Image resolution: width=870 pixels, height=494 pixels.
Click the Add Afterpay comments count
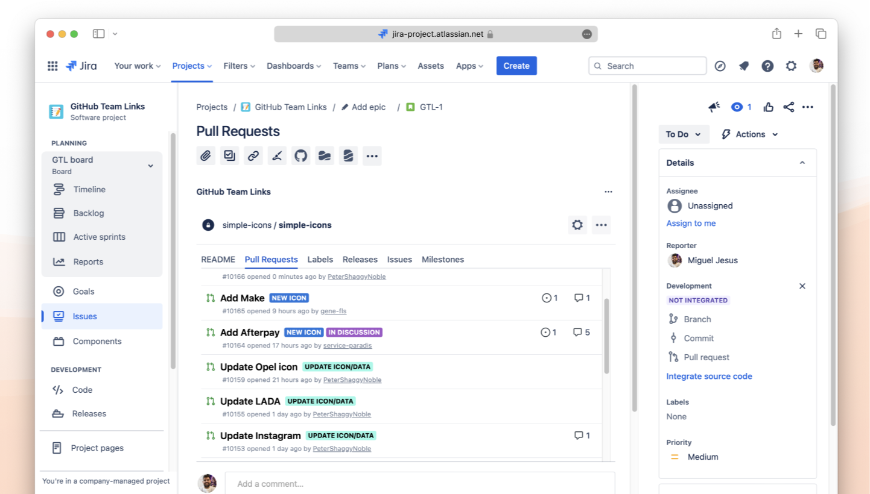pyautogui.click(x=581, y=332)
